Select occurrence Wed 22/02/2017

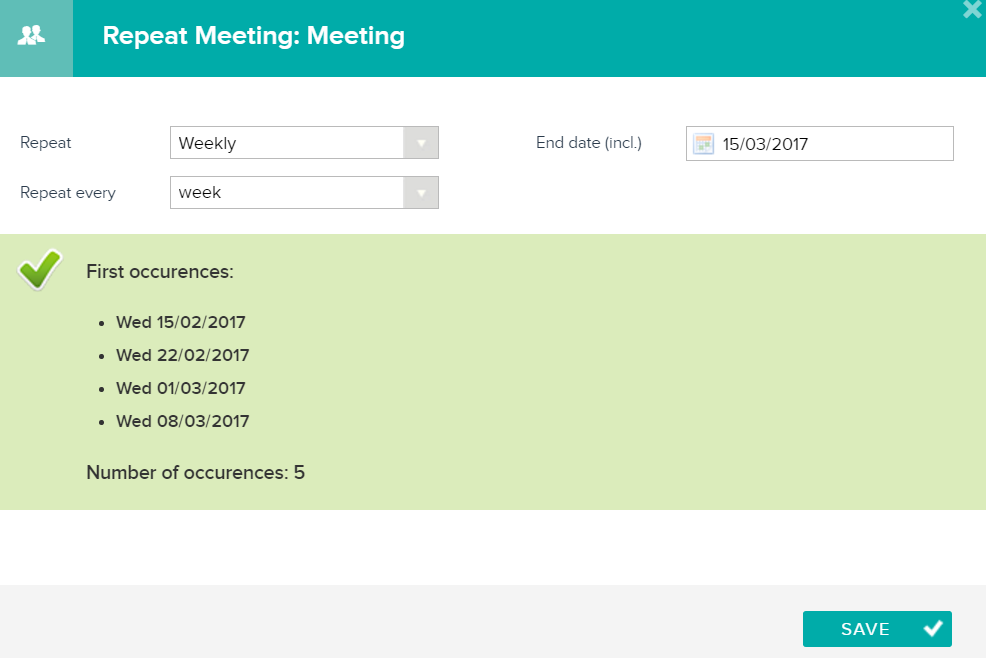pos(182,355)
